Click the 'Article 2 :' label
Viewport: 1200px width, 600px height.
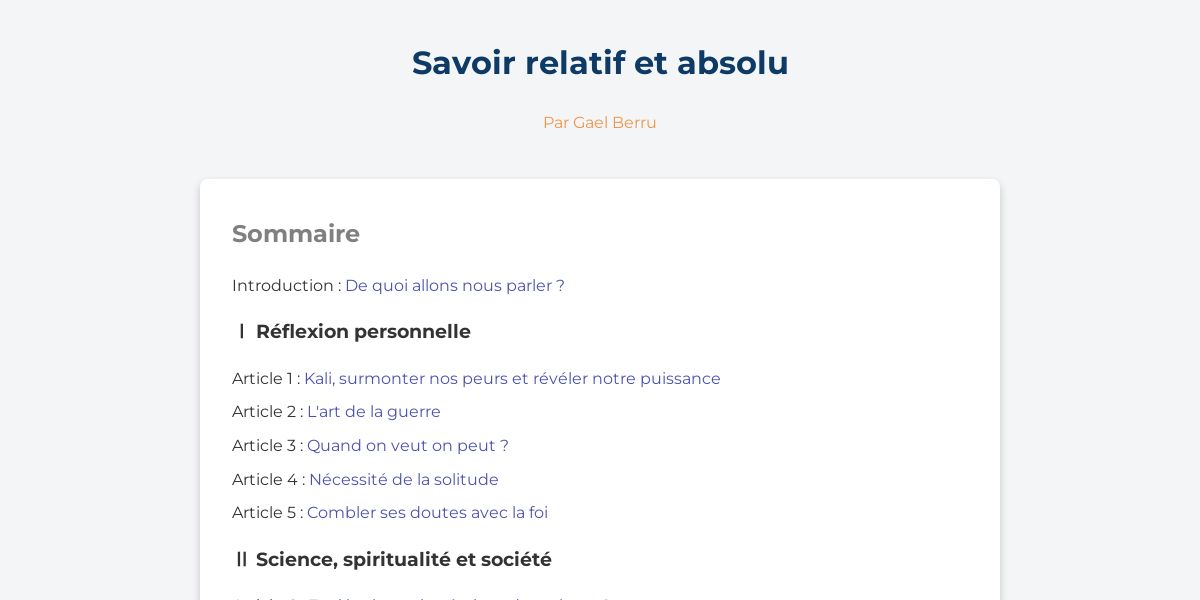pos(268,412)
